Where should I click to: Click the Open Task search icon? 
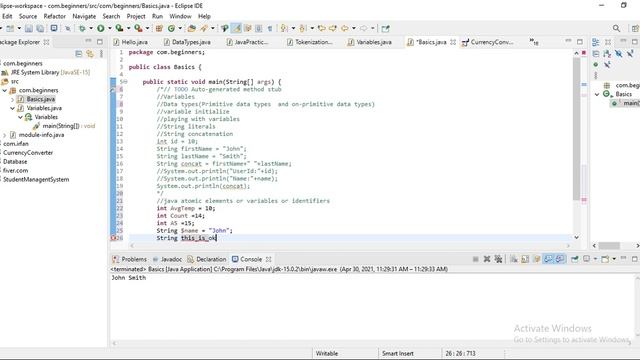click(204, 29)
